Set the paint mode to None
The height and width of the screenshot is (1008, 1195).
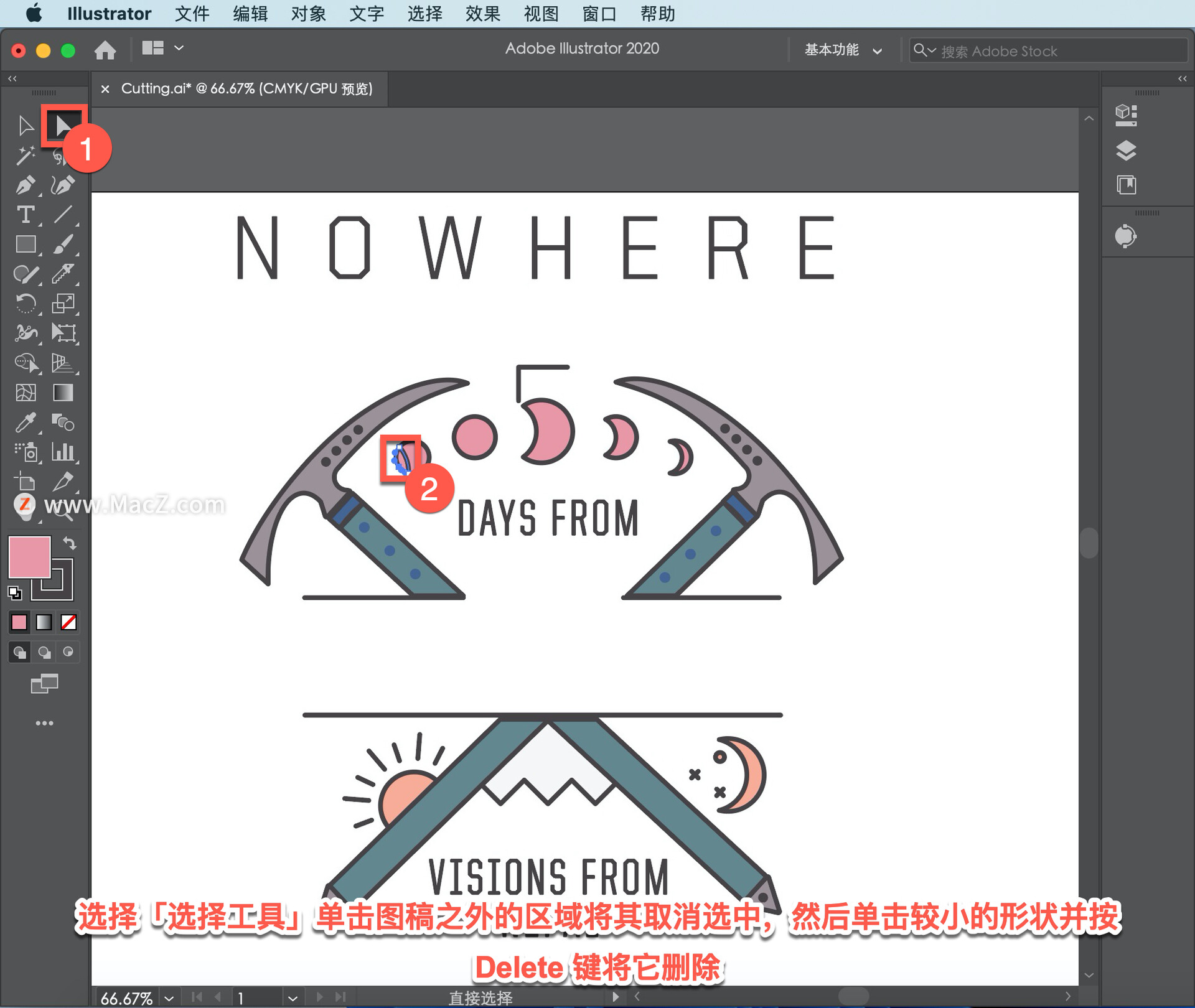click(68, 622)
